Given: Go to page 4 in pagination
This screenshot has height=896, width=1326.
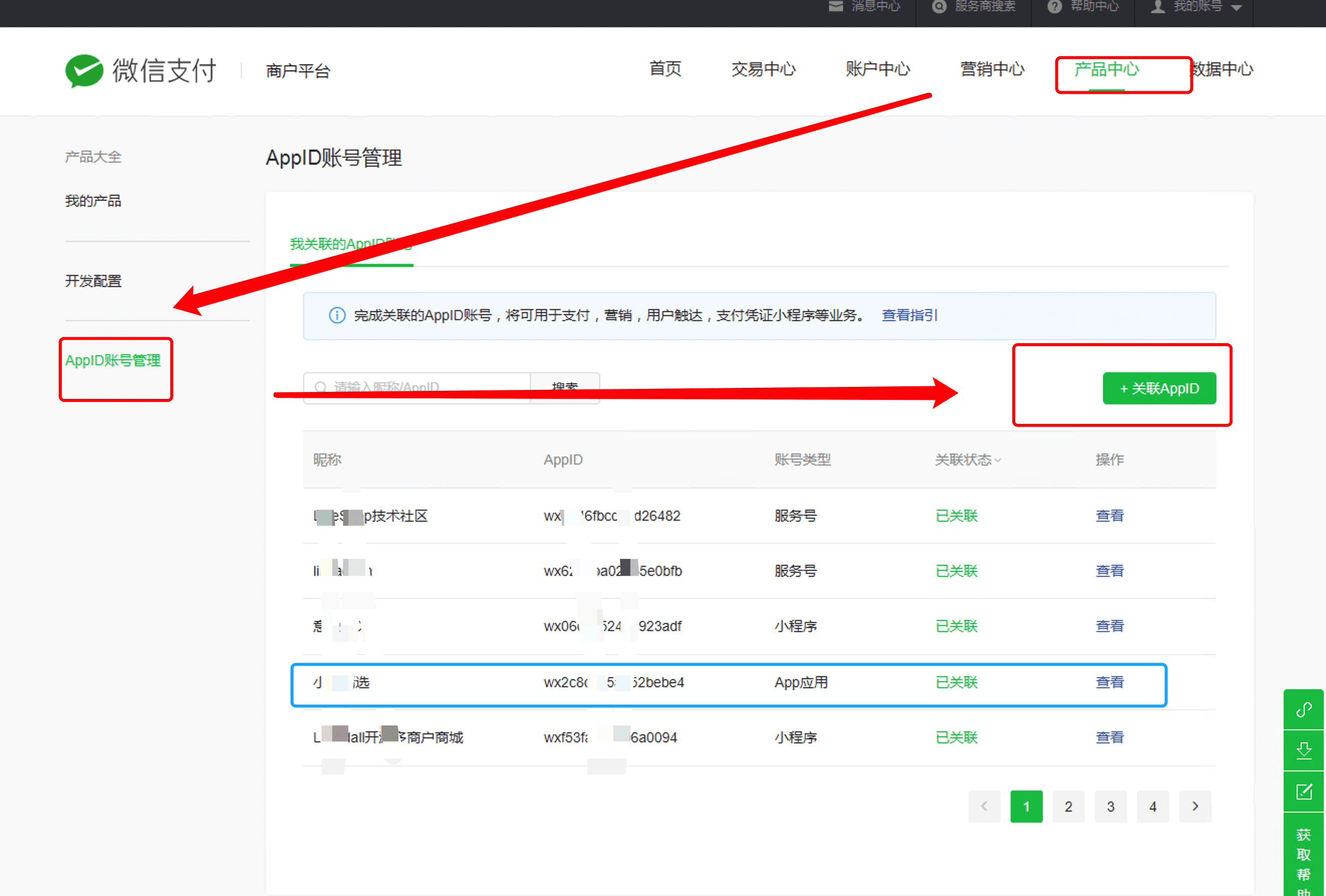Looking at the screenshot, I should click(1153, 807).
